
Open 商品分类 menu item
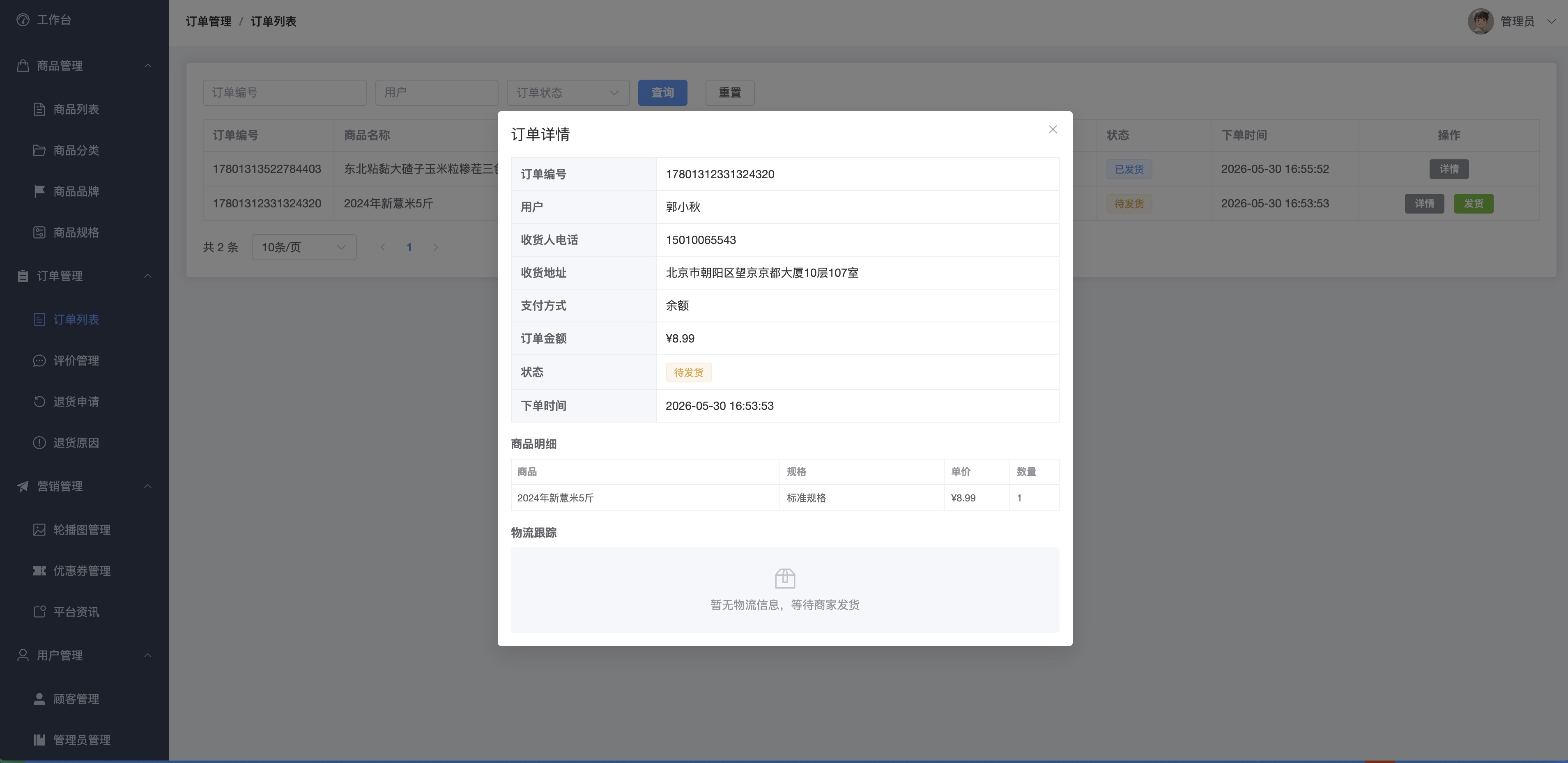pos(85,150)
